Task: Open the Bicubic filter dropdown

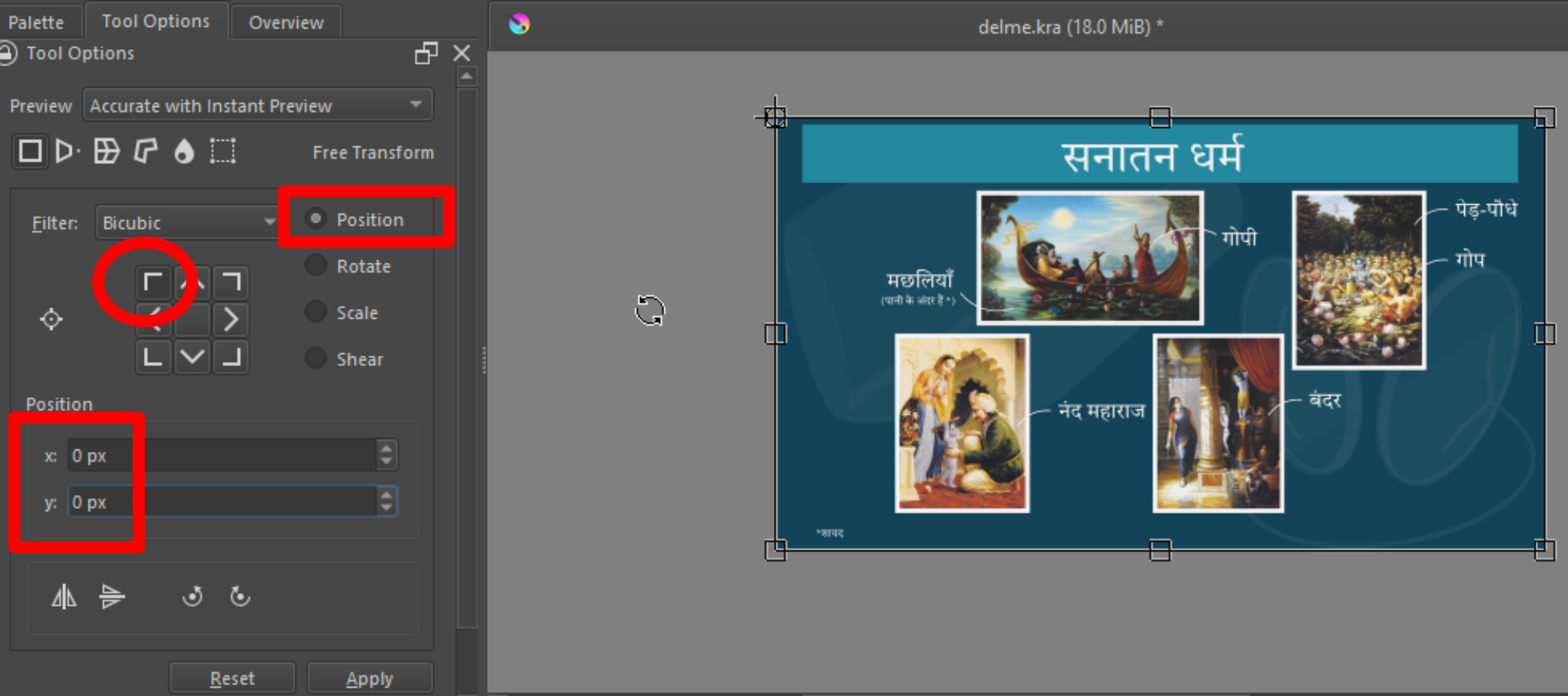Action: (187, 223)
